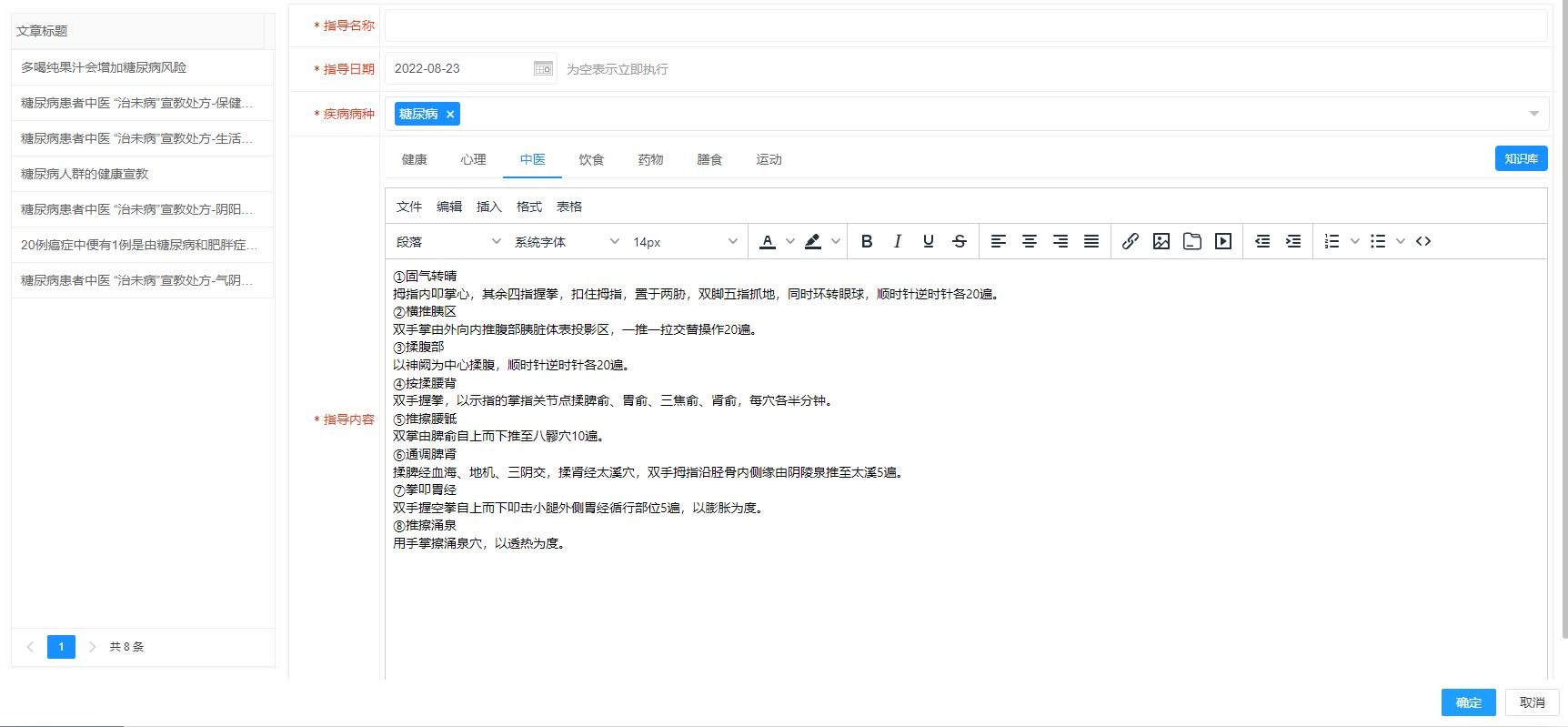Apply strikethrough formatting
The height and width of the screenshot is (727, 1568).
(959, 241)
